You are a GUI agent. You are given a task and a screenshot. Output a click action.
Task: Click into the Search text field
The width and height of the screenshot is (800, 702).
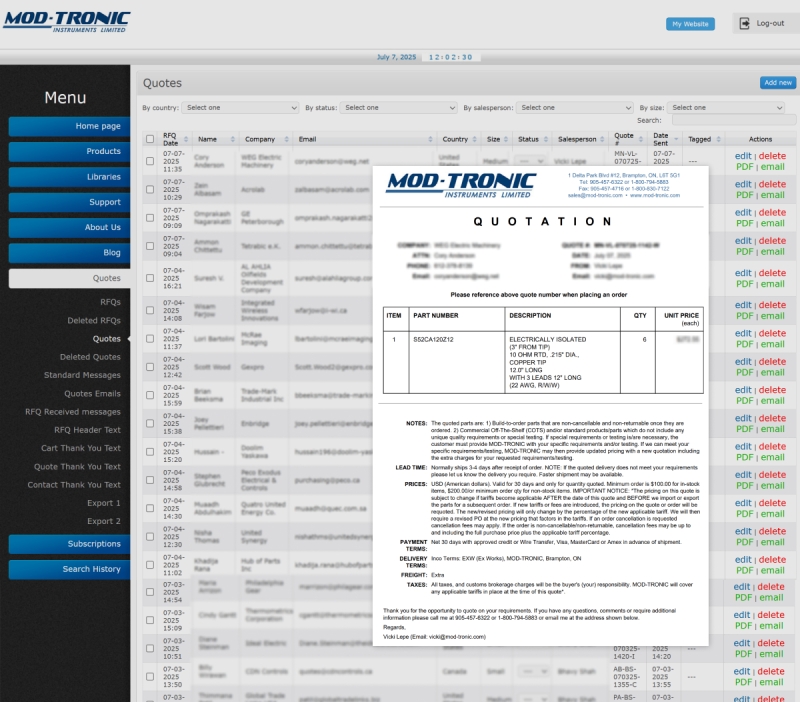point(734,120)
